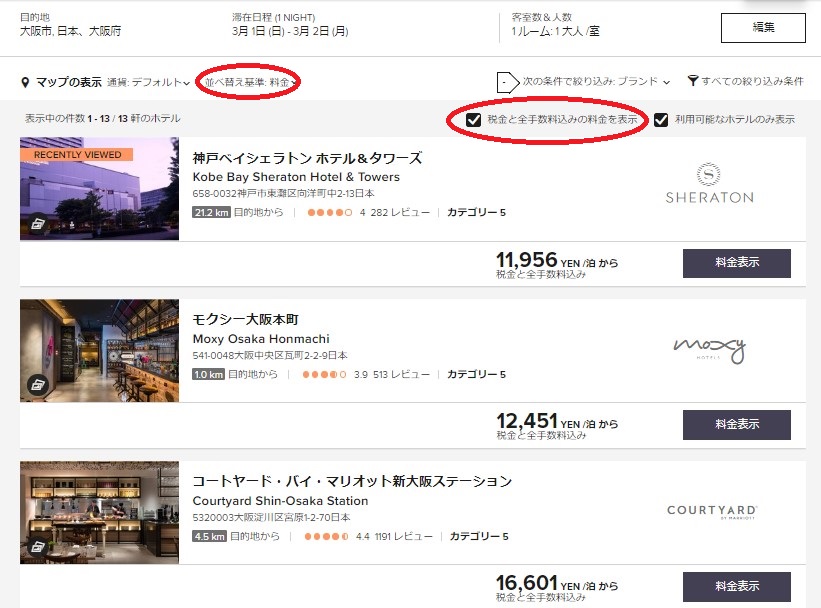Click カテゴリー5 label for Kobe Bay Sheraton
Screen dimensions: 821x608
point(476,212)
